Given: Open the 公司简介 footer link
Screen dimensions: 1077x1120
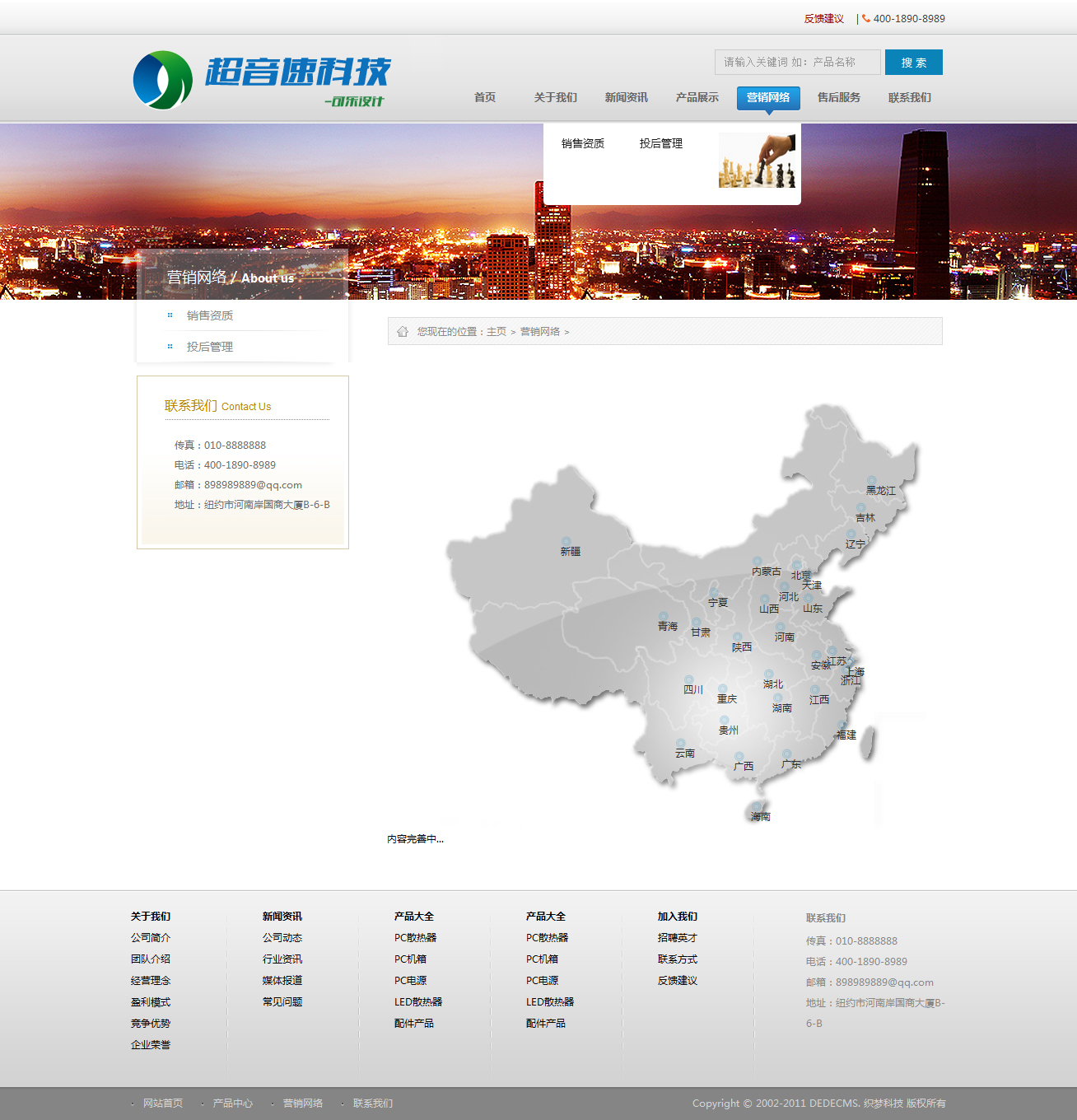Looking at the screenshot, I should (x=151, y=937).
